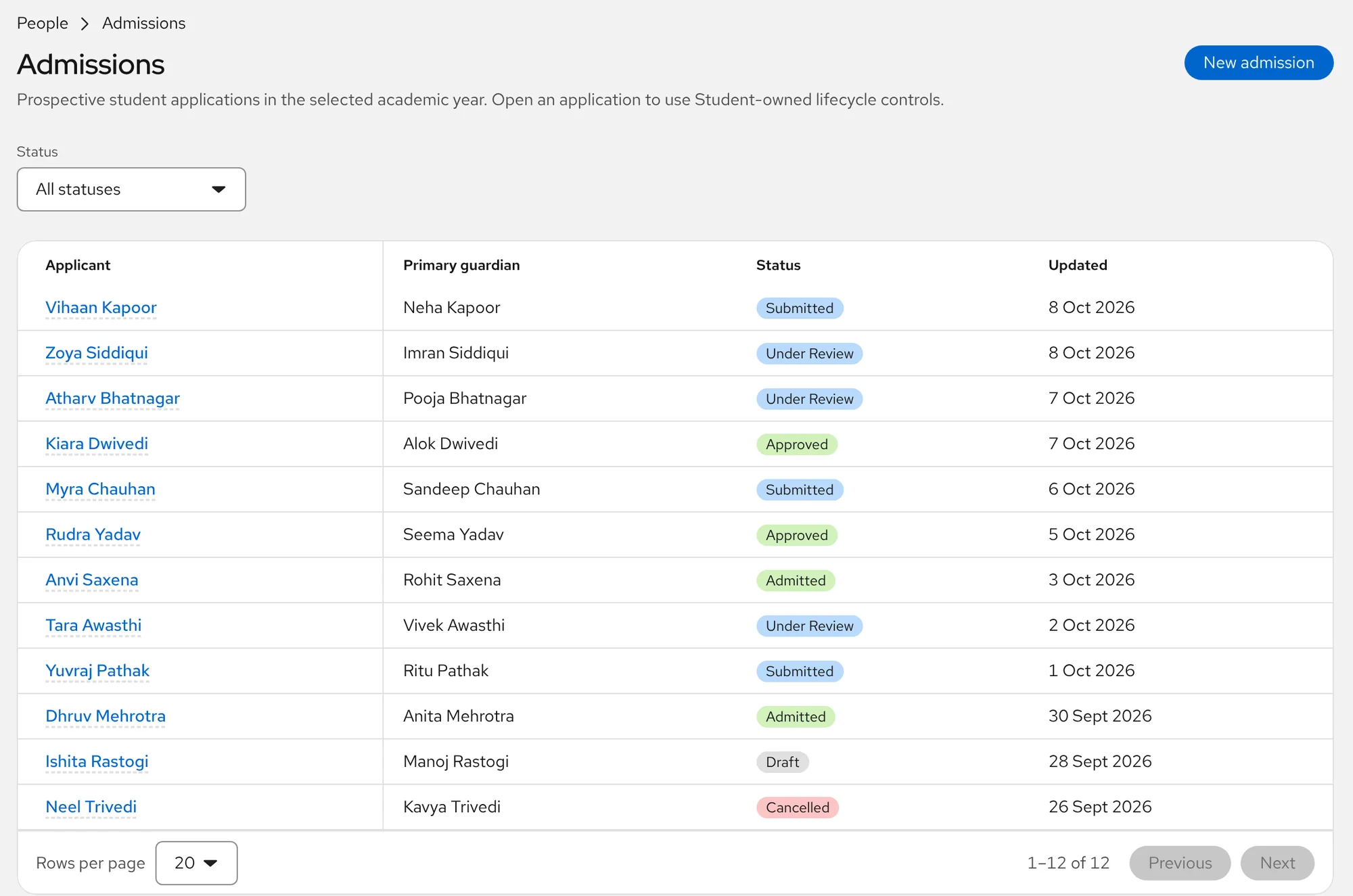Screen dimensions: 1353x896
Task: Click Kiara Dwivedi's Approved badge
Action: [797, 444]
